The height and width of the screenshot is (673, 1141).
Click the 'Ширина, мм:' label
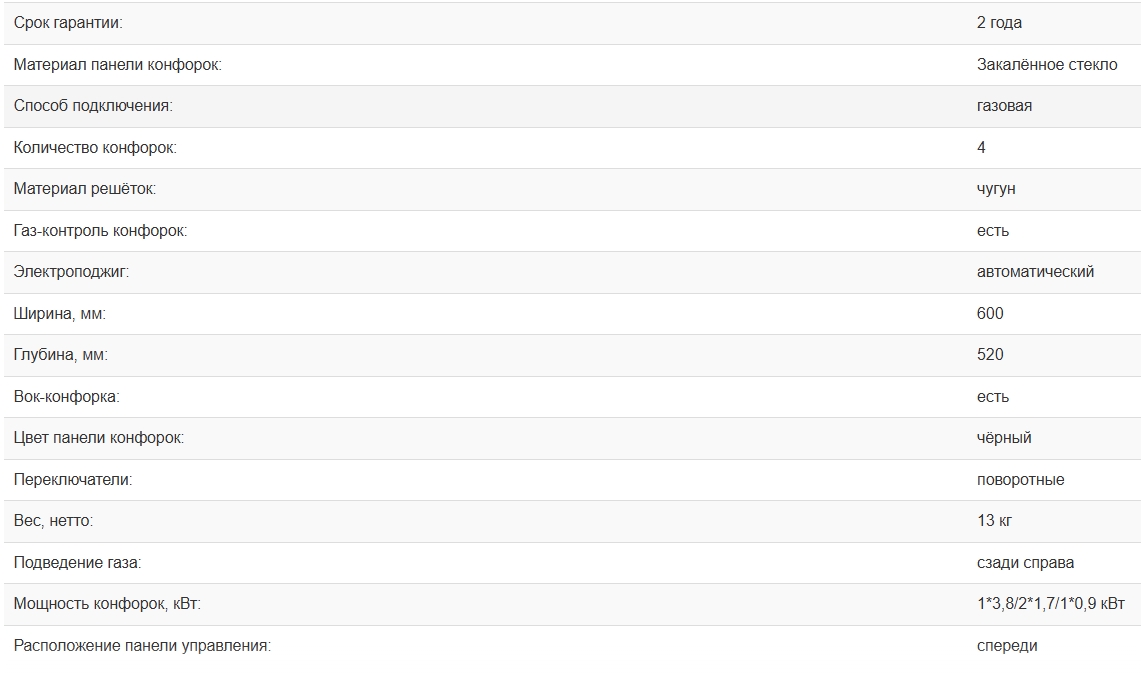click(60, 314)
